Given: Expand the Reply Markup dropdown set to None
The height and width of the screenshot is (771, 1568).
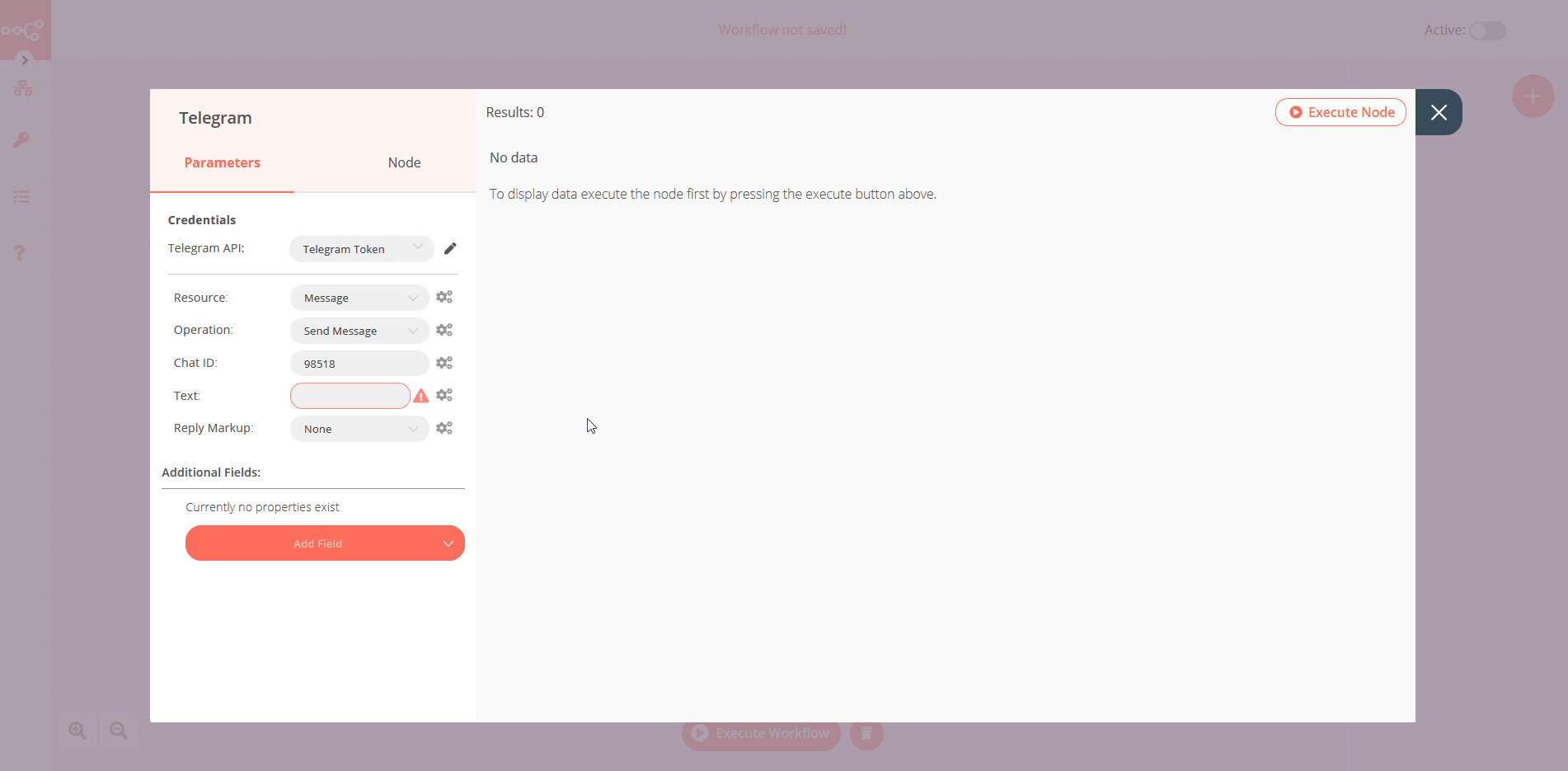Looking at the screenshot, I should (x=359, y=429).
